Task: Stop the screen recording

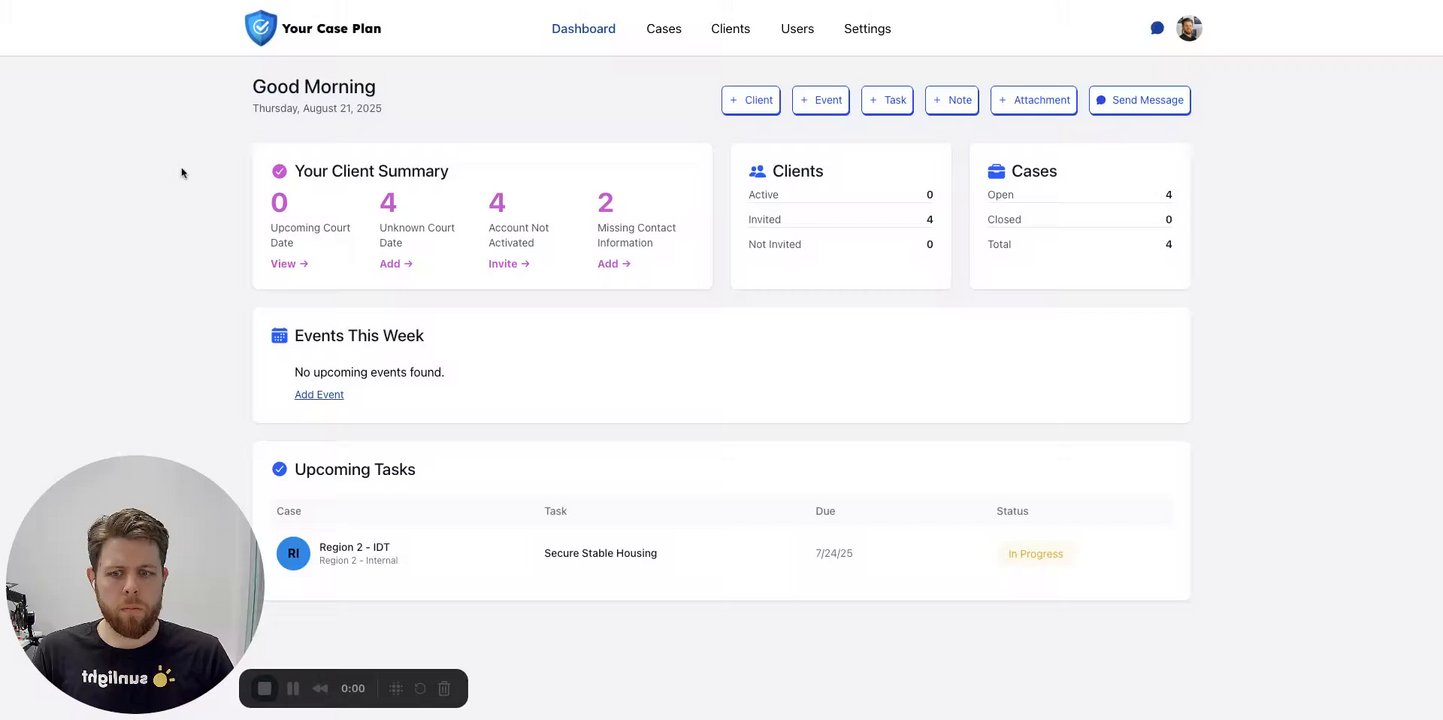Action: point(264,689)
